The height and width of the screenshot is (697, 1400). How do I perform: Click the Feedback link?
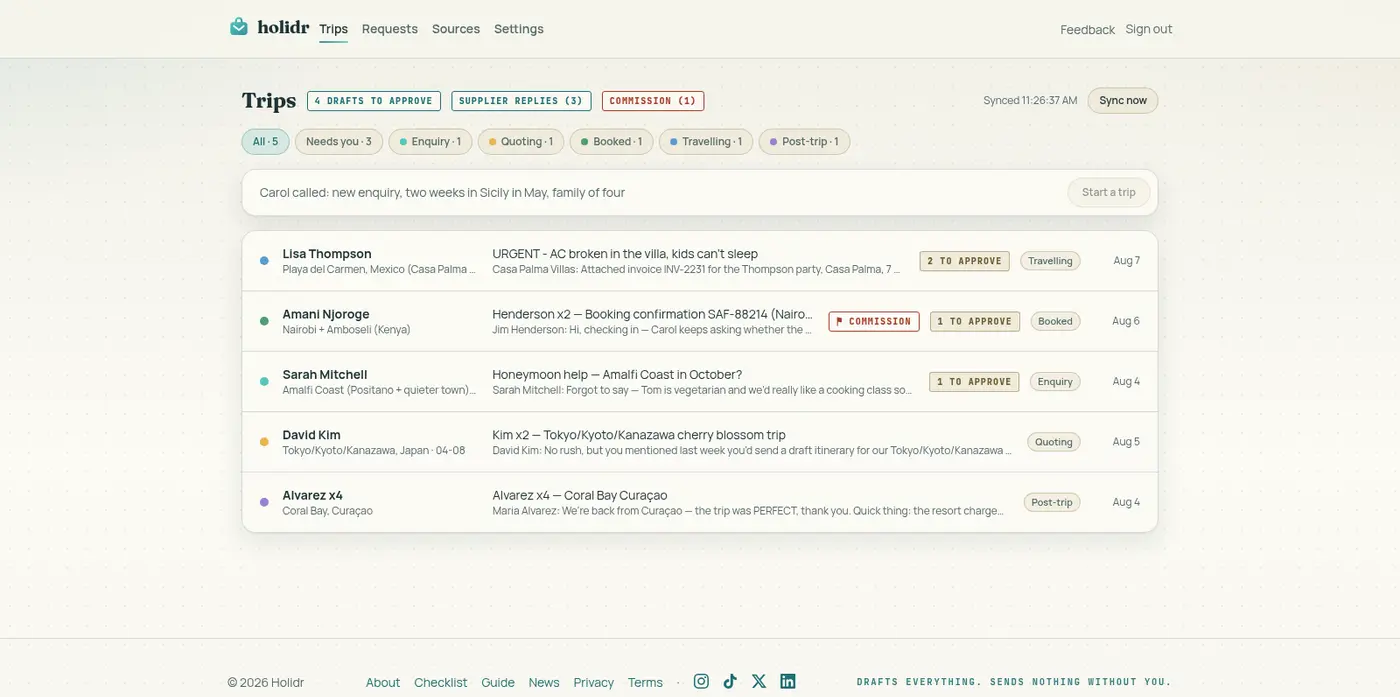tap(1087, 29)
